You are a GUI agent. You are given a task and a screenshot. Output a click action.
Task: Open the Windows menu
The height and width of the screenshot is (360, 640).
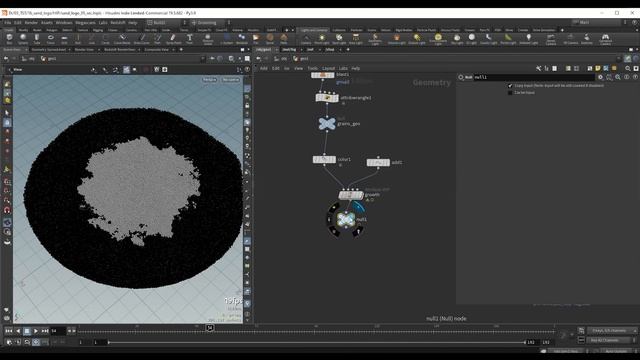point(64,22)
